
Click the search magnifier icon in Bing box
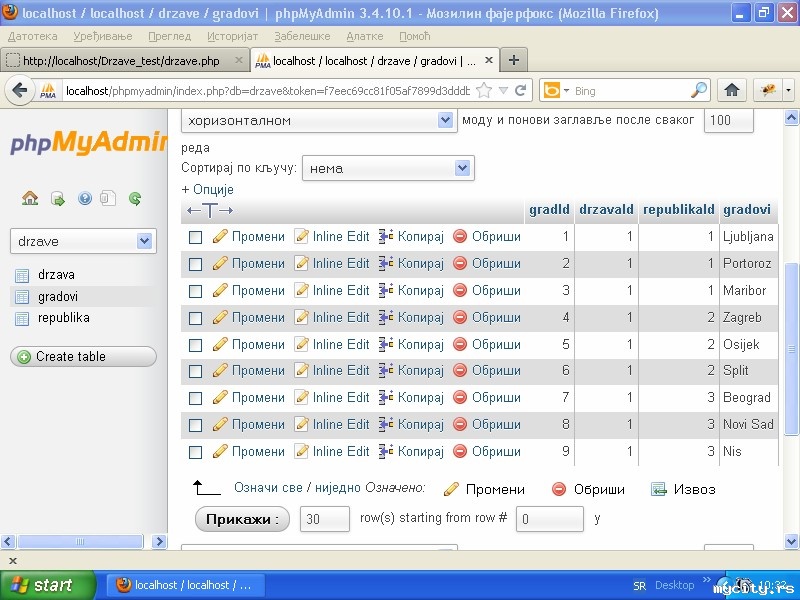tap(699, 90)
